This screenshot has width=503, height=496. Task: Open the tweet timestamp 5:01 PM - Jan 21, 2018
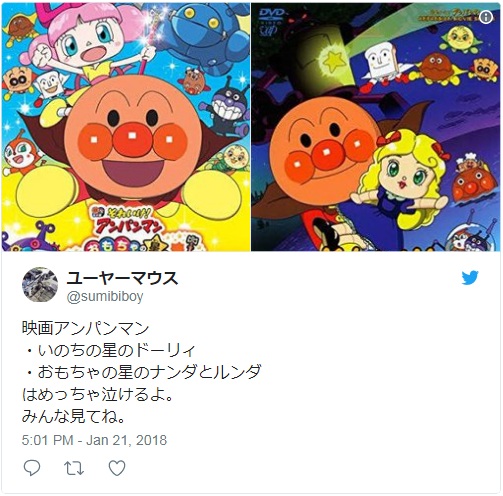click(x=94, y=440)
